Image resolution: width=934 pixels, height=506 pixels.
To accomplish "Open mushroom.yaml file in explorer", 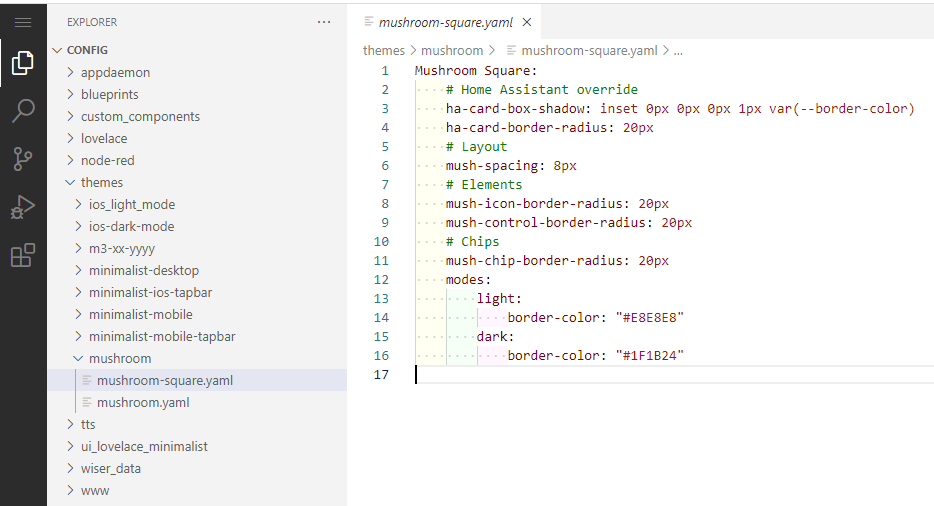I will coord(143,402).
